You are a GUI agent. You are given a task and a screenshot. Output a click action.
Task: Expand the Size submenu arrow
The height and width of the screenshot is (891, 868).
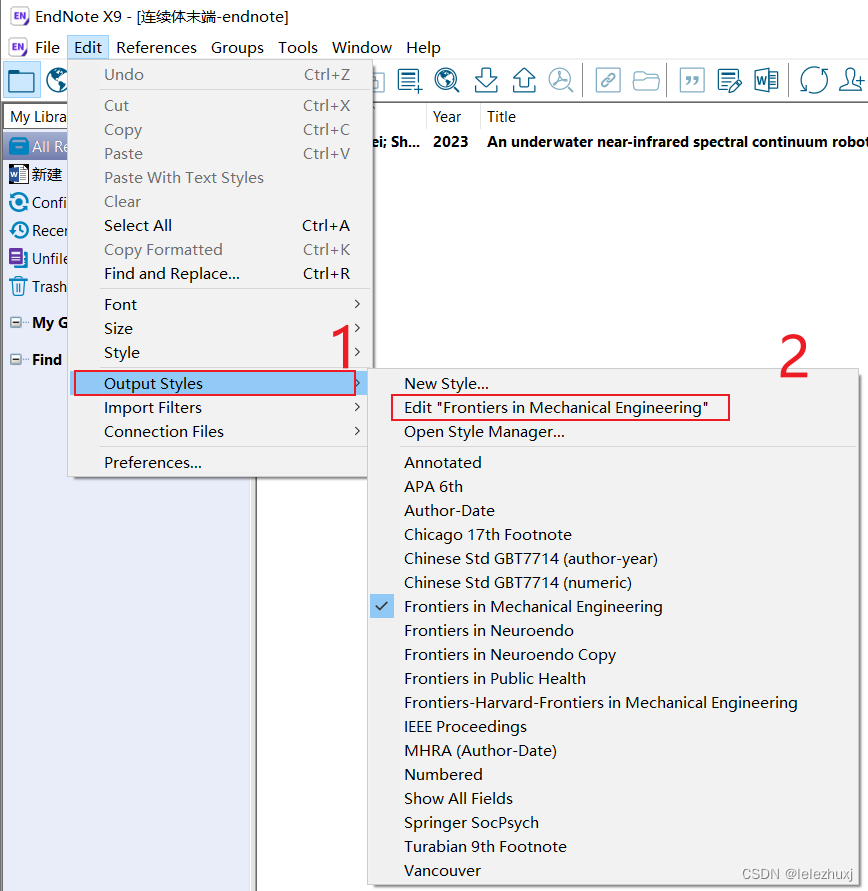357,328
